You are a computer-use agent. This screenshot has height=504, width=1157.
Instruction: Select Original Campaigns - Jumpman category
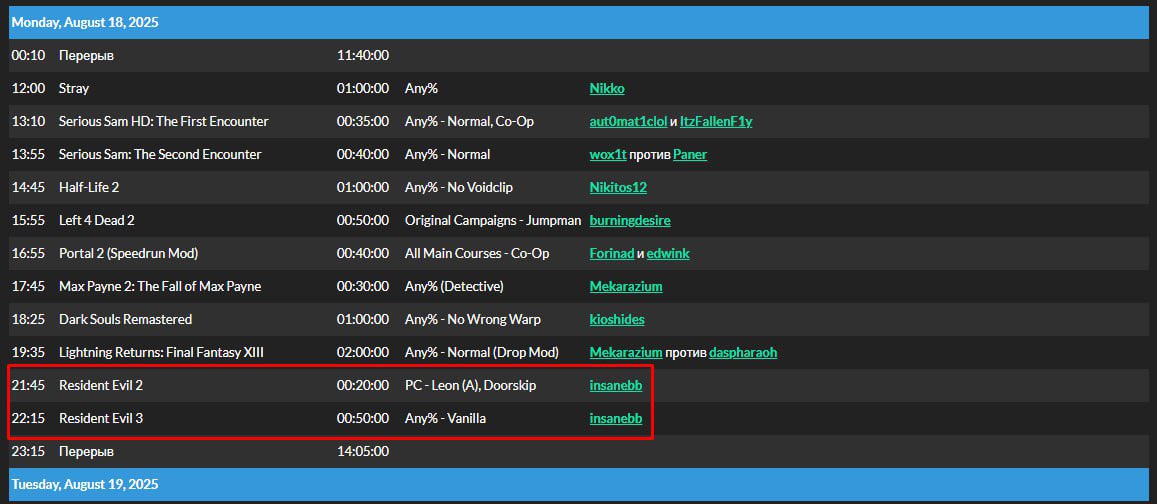[491, 221]
